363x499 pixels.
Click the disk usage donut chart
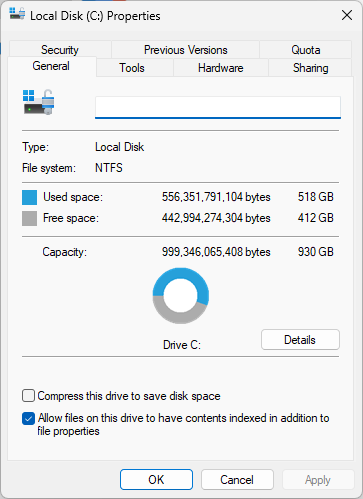coord(181,296)
